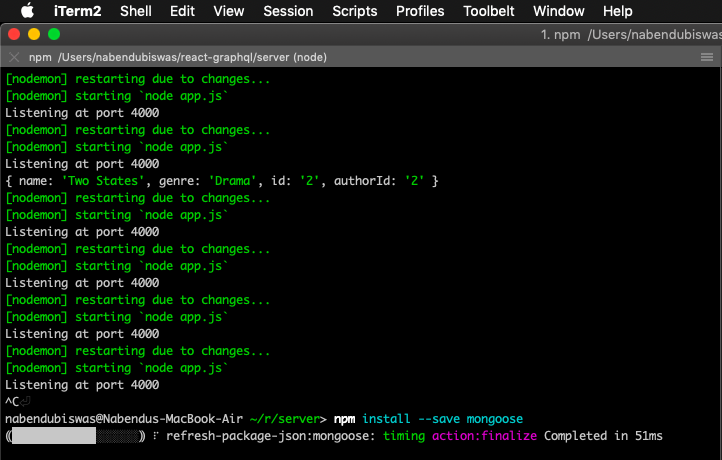Screen dimensions: 722x460
Task: Select the npm react-graphql/server tab
Action: pyautogui.click(x=178, y=57)
